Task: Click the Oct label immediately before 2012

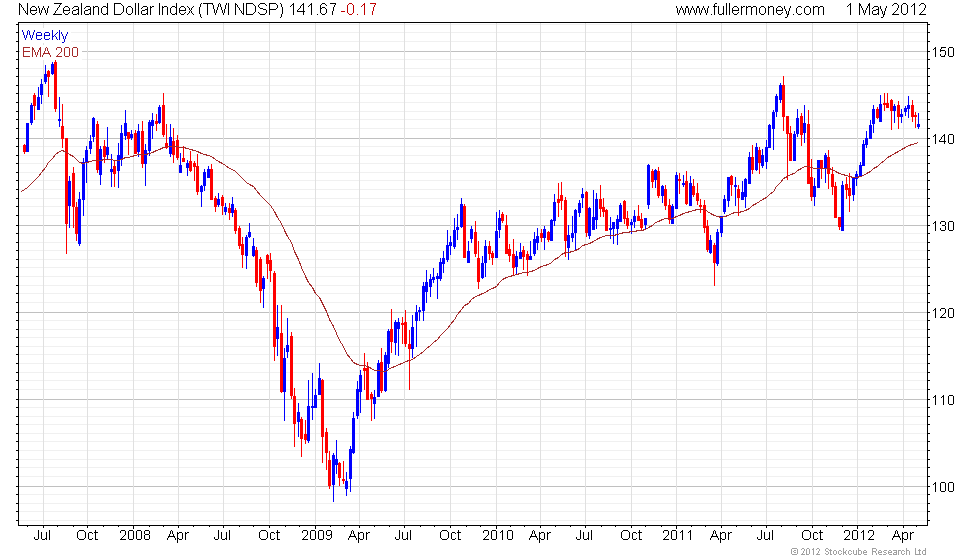Action: [812, 535]
